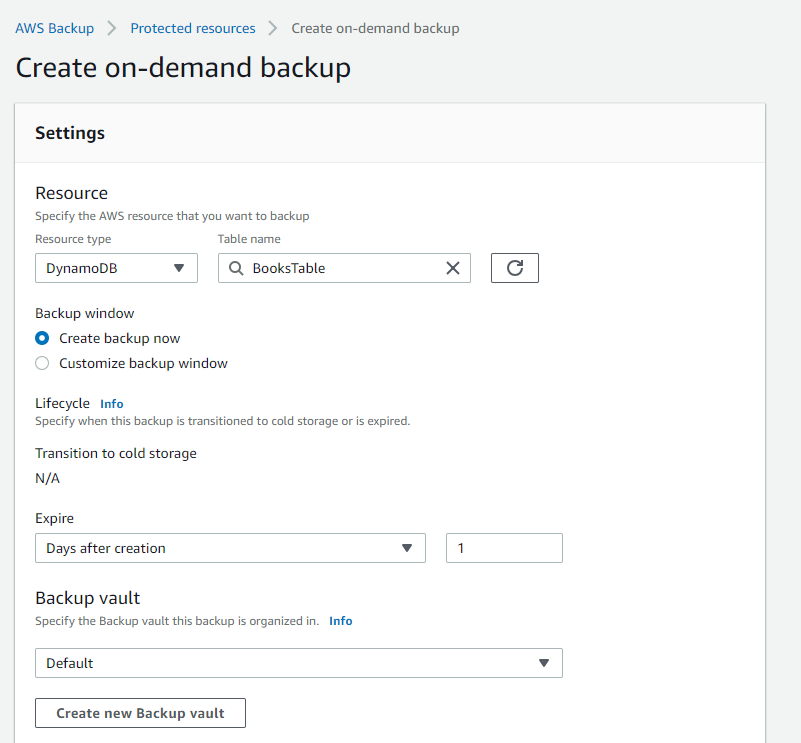Open the Lifecycle Info link
Image resolution: width=801 pixels, height=743 pixels.
point(111,403)
